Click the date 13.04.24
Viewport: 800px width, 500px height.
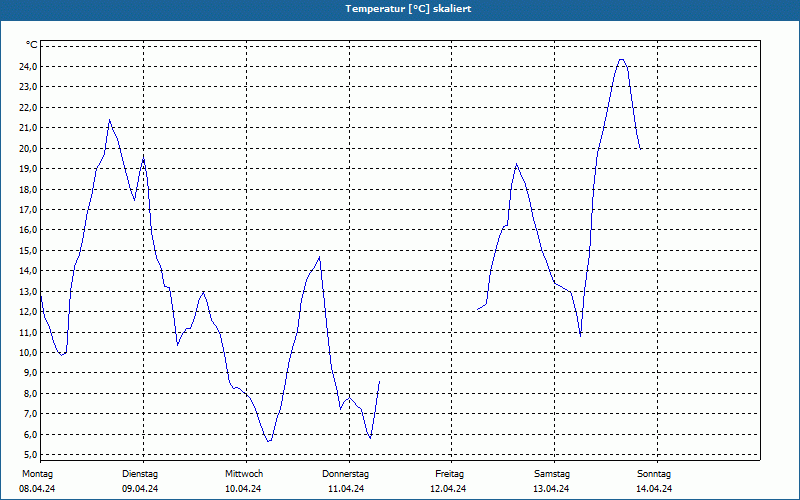pyautogui.click(x=552, y=489)
